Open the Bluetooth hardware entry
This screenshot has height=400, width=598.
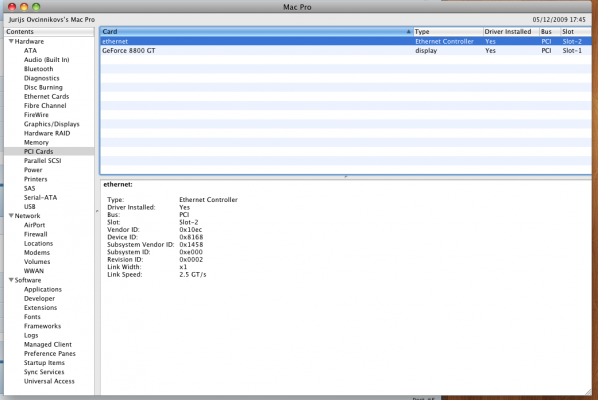[39, 69]
